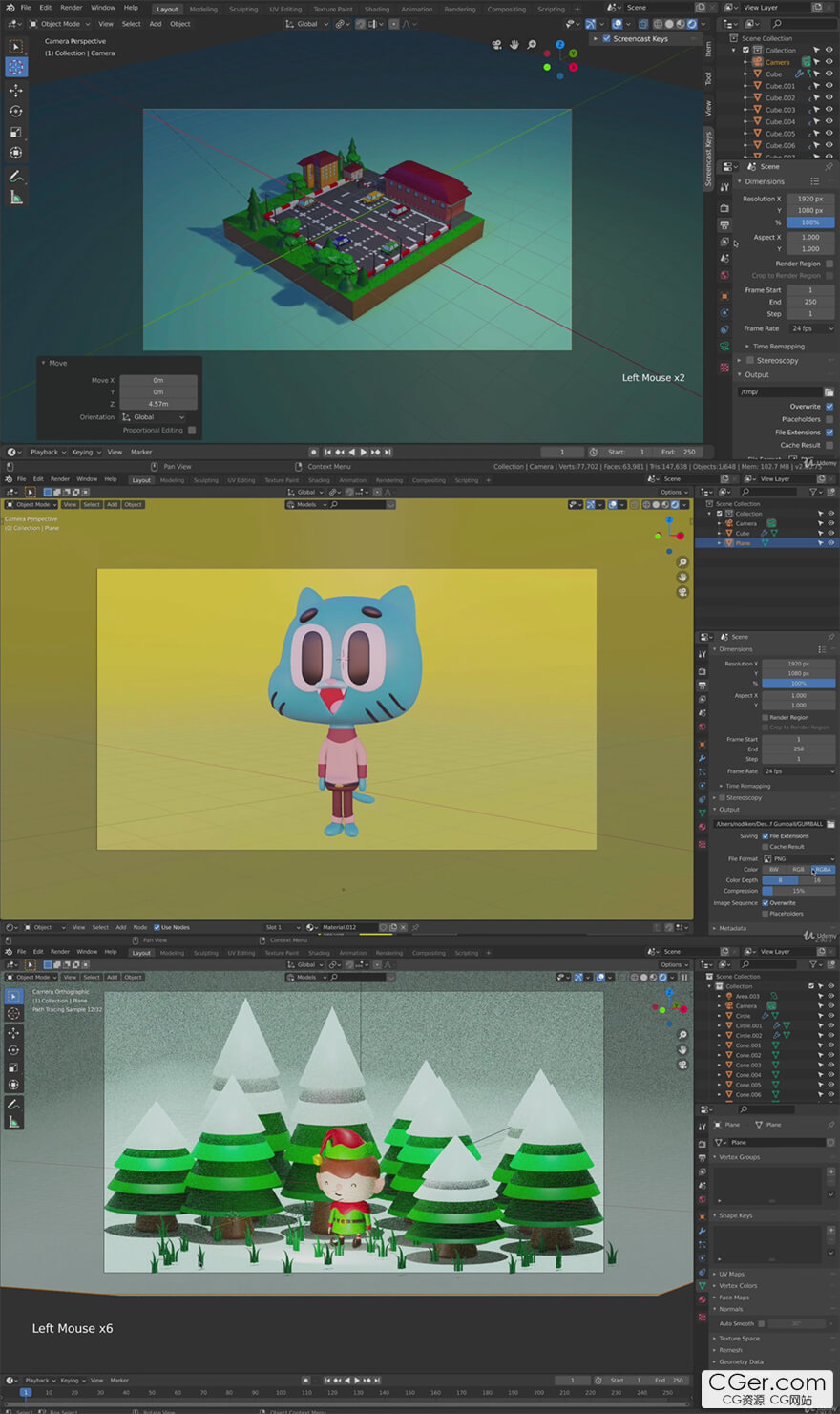Viewport: 840px width, 1414px height.
Task: Select the Select Box tool in the top window
Action: coord(15,46)
